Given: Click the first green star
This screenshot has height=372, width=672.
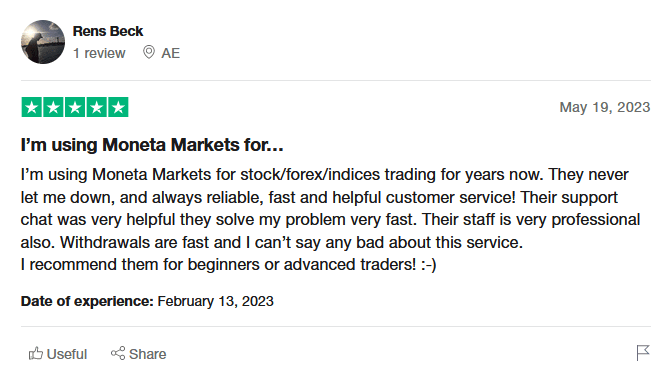Looking at the screenshot, I should pos(32,107).
